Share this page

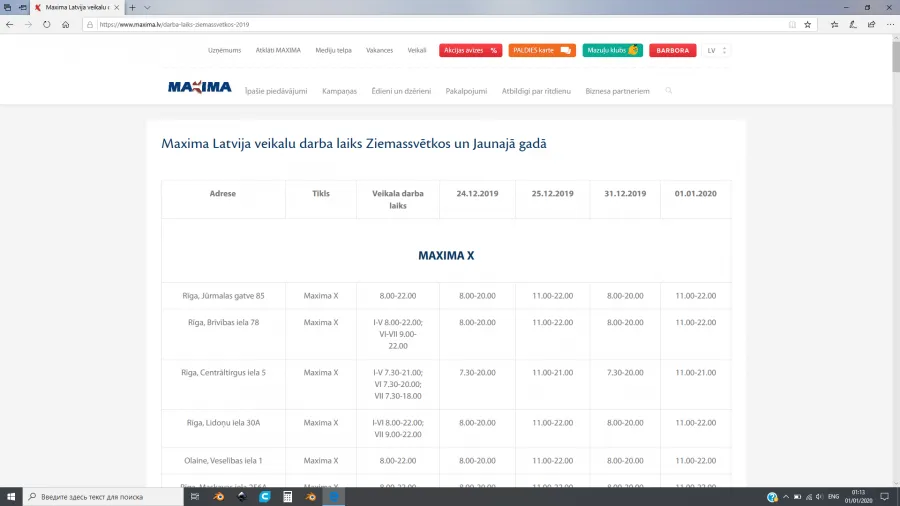[x=871, y=25]
